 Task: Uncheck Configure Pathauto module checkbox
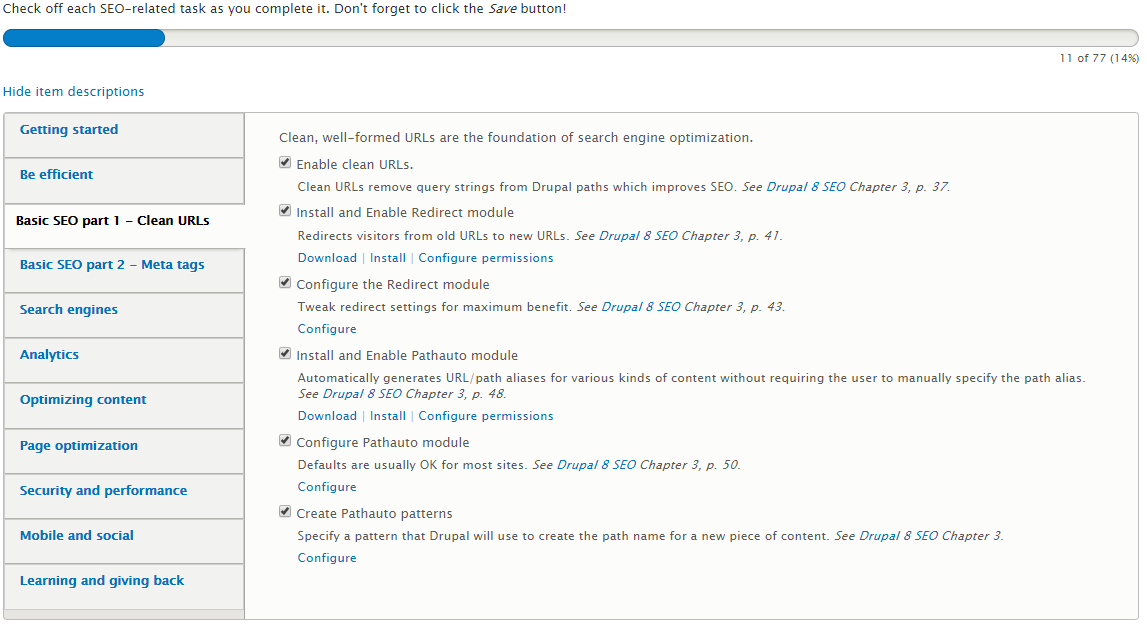point(285,441)
